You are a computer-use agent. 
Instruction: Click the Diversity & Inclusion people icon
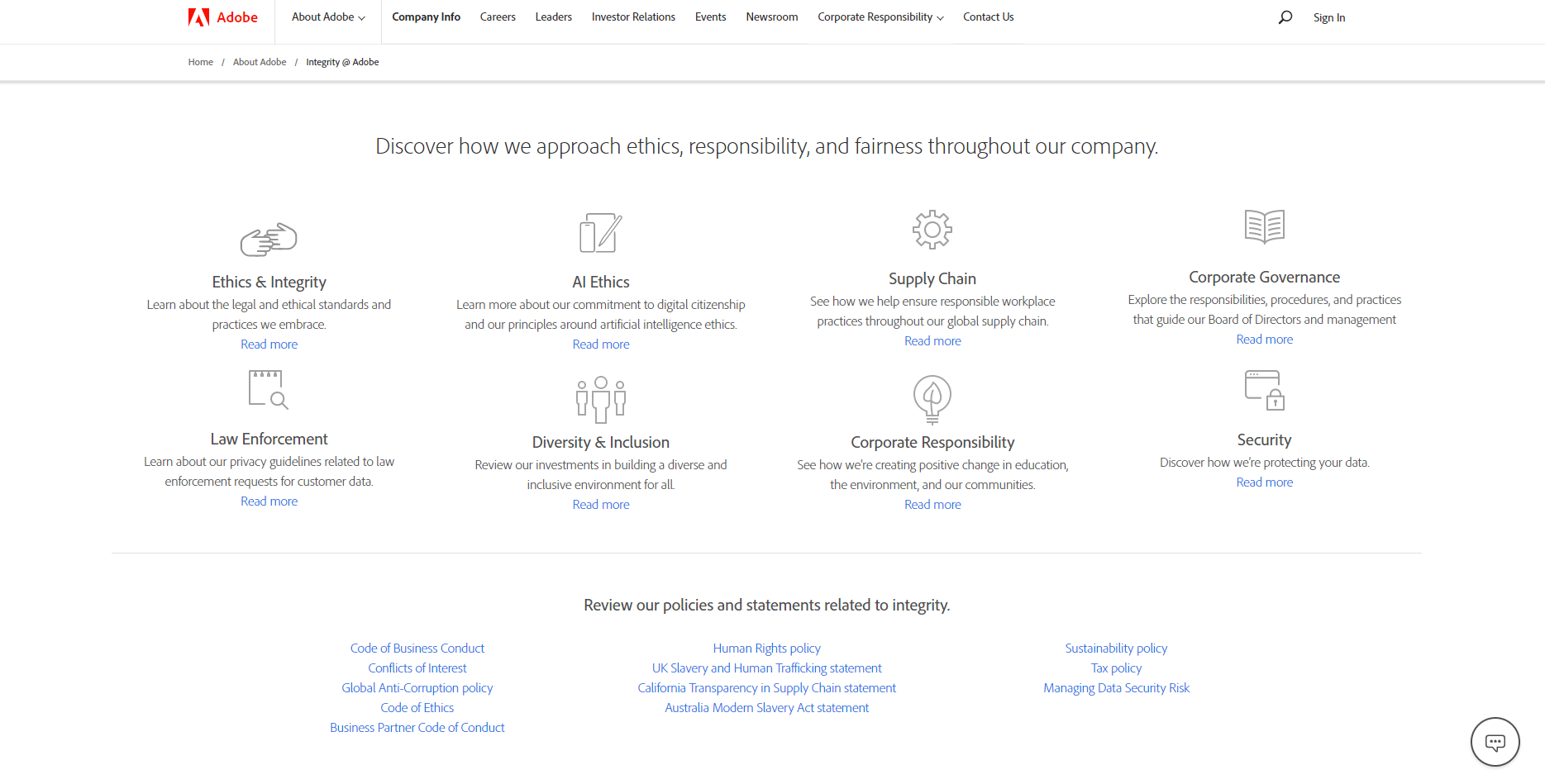click(x=600, y=400)
